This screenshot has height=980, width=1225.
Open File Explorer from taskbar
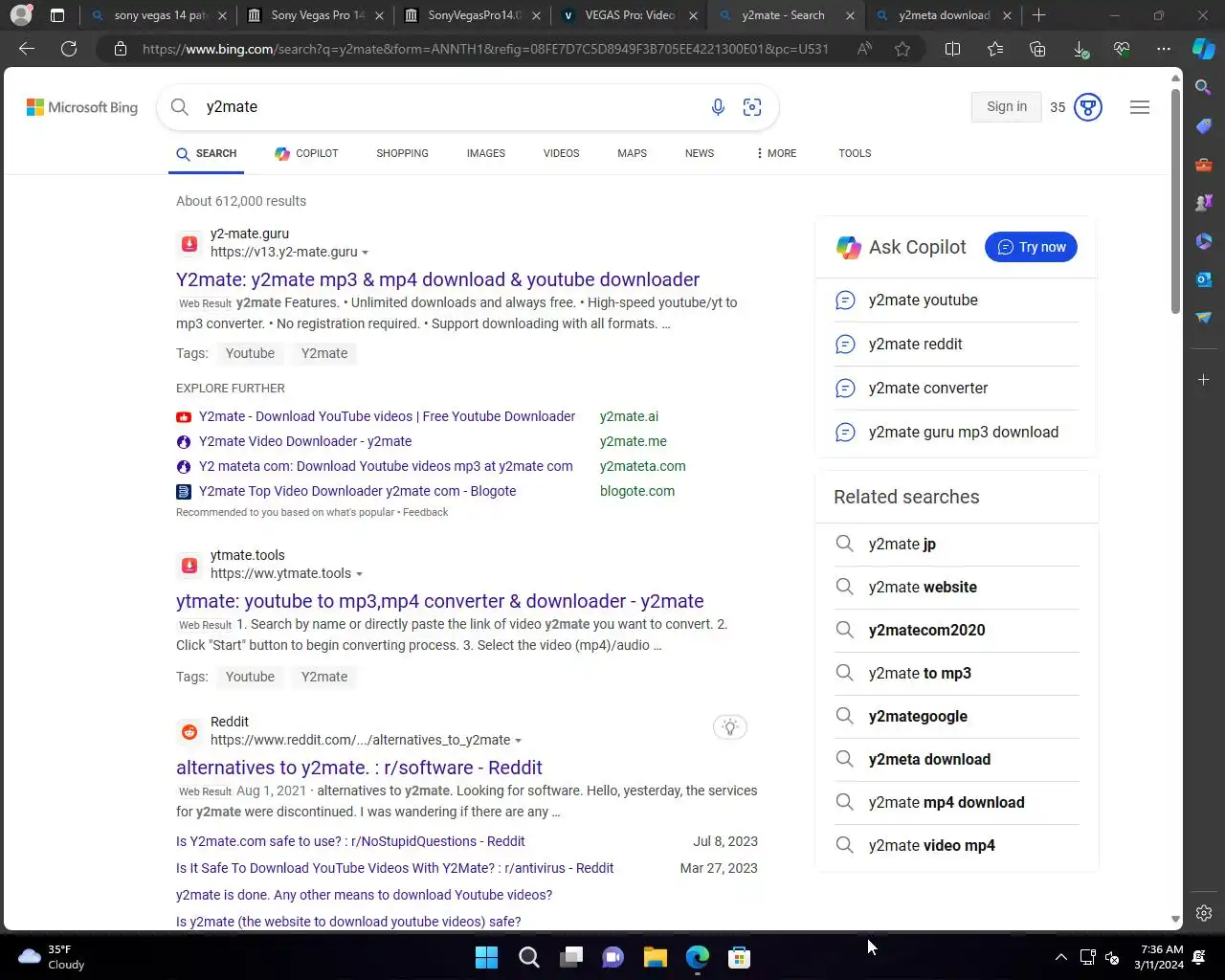click(656, 957)
